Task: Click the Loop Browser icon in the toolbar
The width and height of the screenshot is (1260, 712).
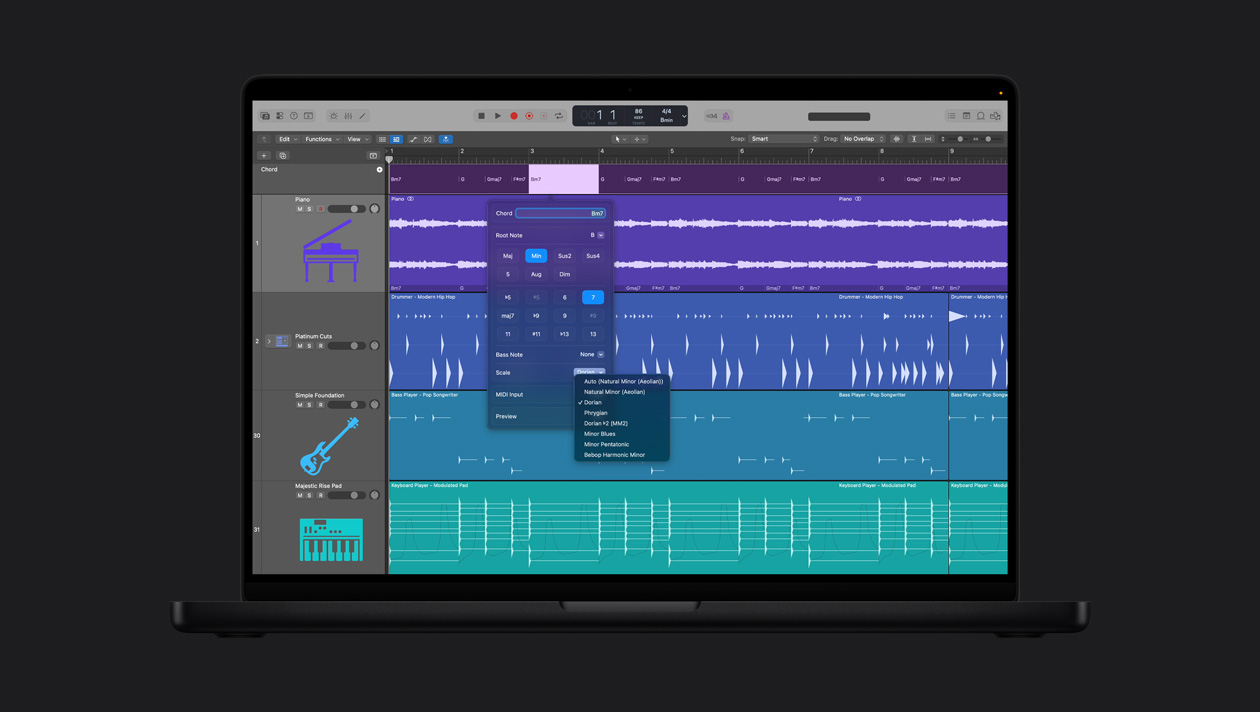Action: tap(980, 116)
